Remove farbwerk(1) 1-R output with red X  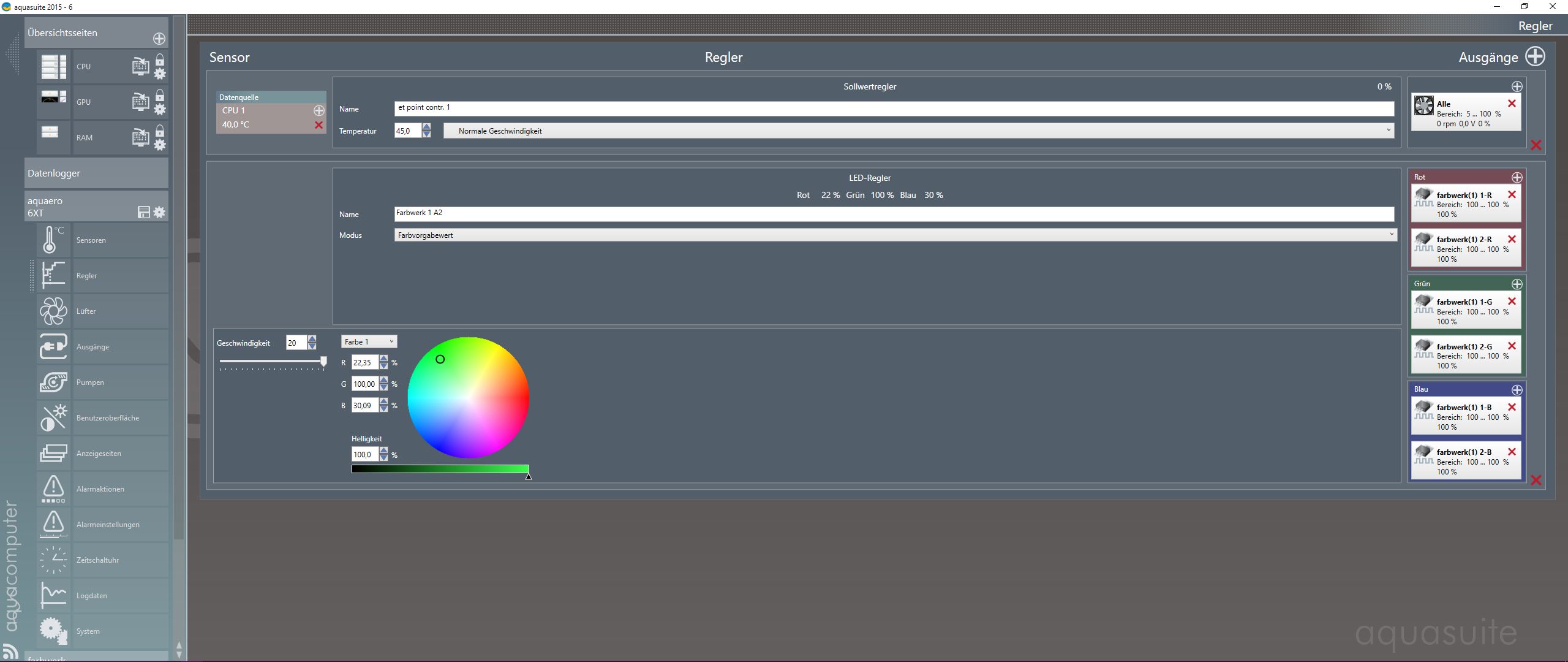point(1512,194)
